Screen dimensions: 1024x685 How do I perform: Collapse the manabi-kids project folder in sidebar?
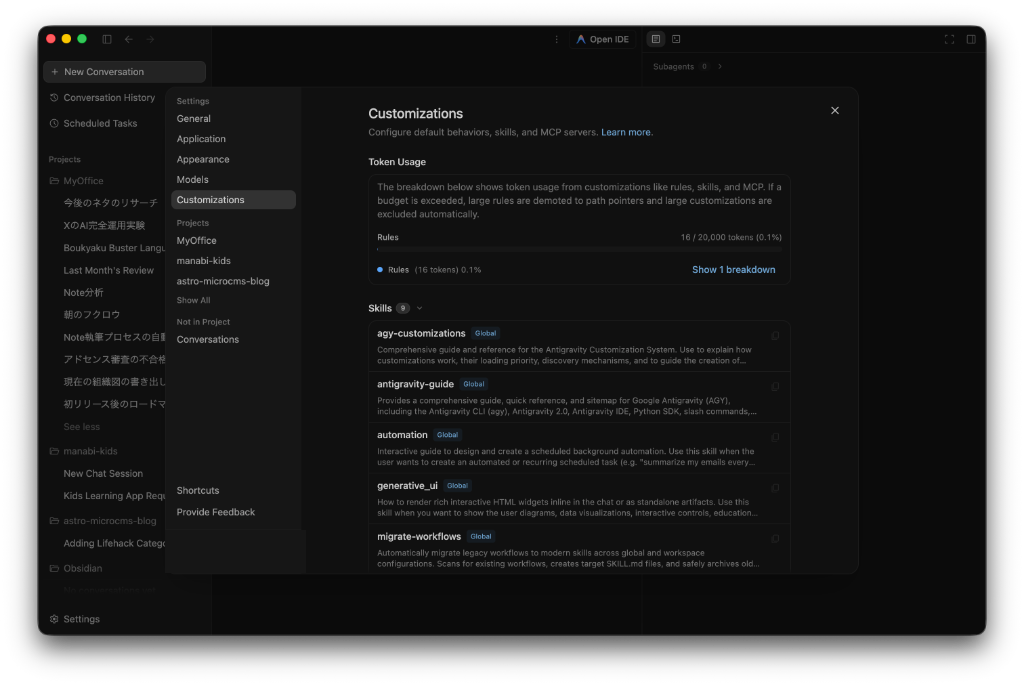tap(54, 451)
